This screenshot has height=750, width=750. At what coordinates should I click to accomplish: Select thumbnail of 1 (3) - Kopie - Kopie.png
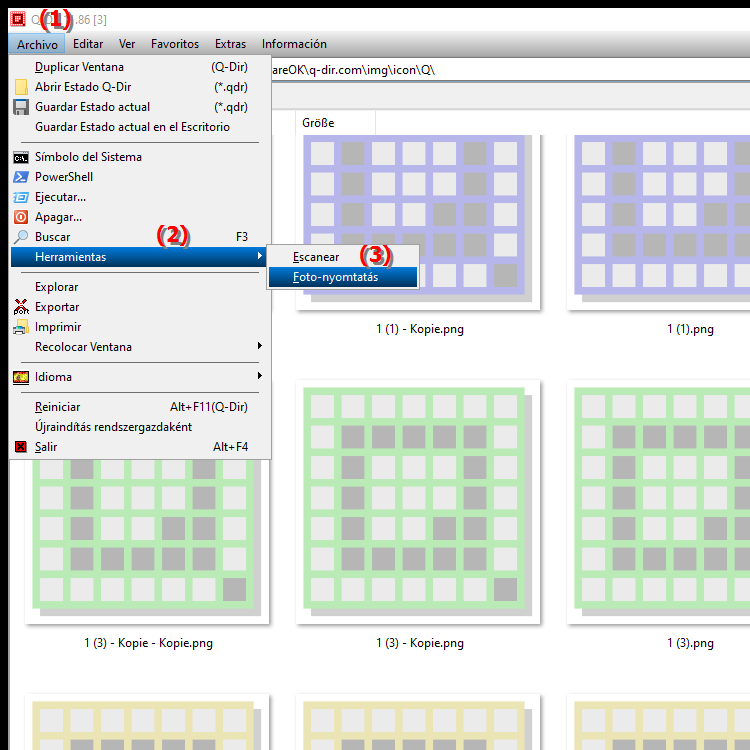(147, 541)
